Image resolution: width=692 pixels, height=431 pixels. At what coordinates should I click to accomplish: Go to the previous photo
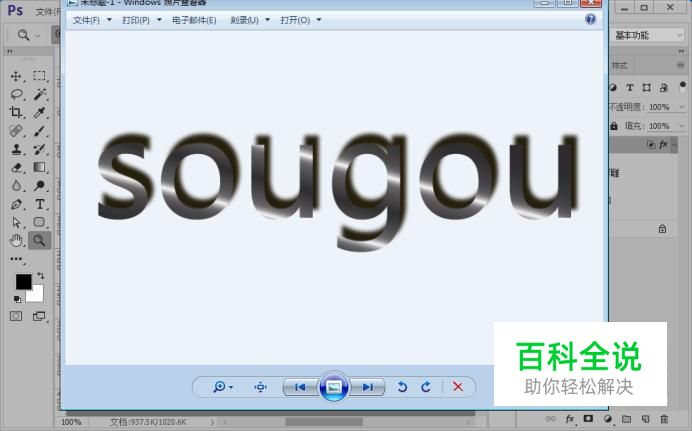click(x=300, y=387)
